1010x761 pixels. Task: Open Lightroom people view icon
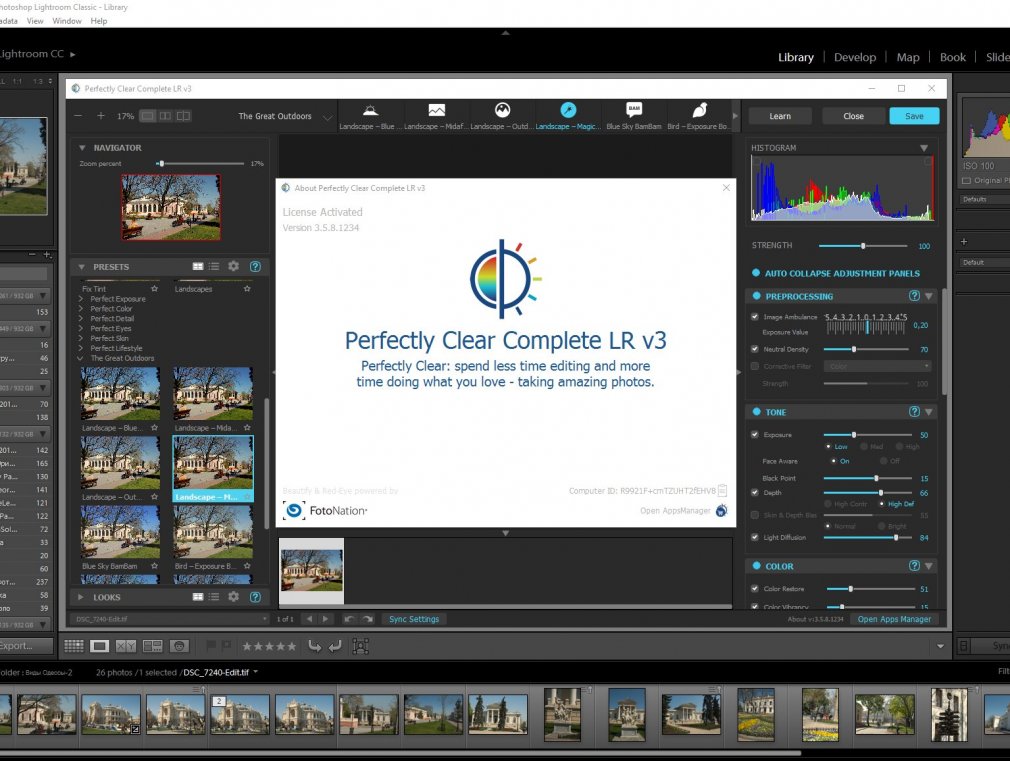pyautogui.click(x=179, y=646)
